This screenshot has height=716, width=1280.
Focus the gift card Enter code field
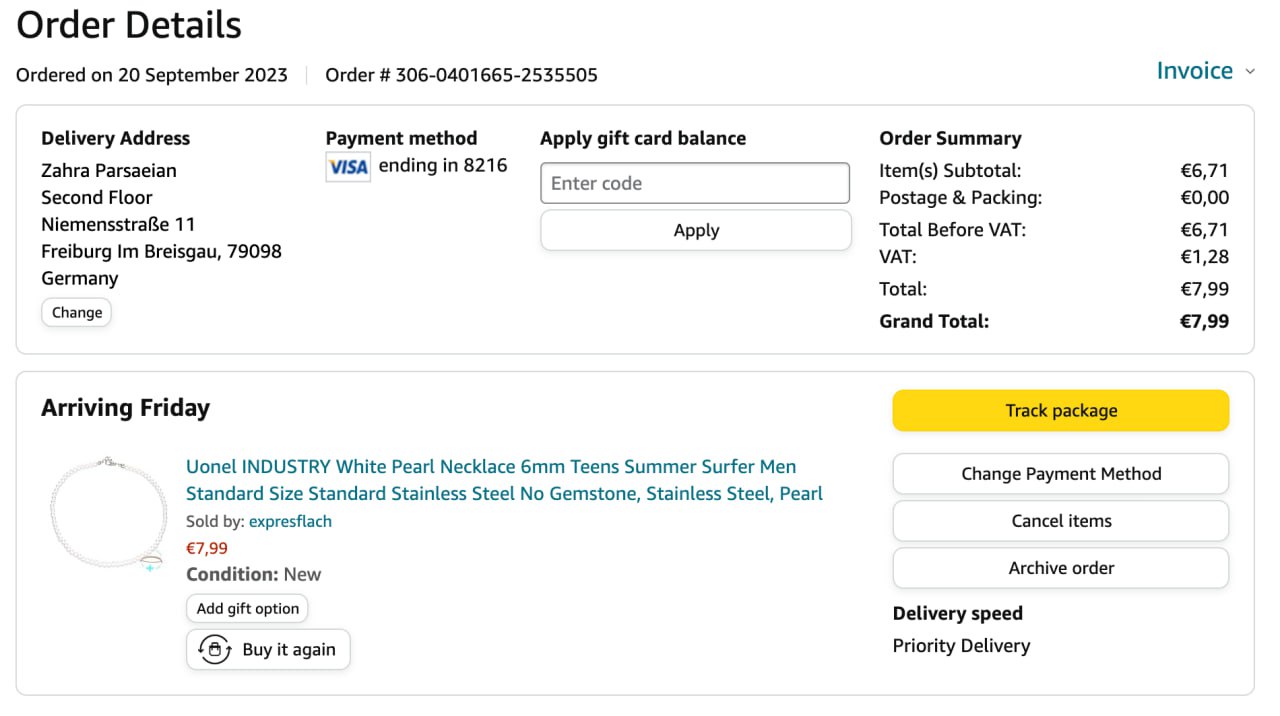point(695,183)
